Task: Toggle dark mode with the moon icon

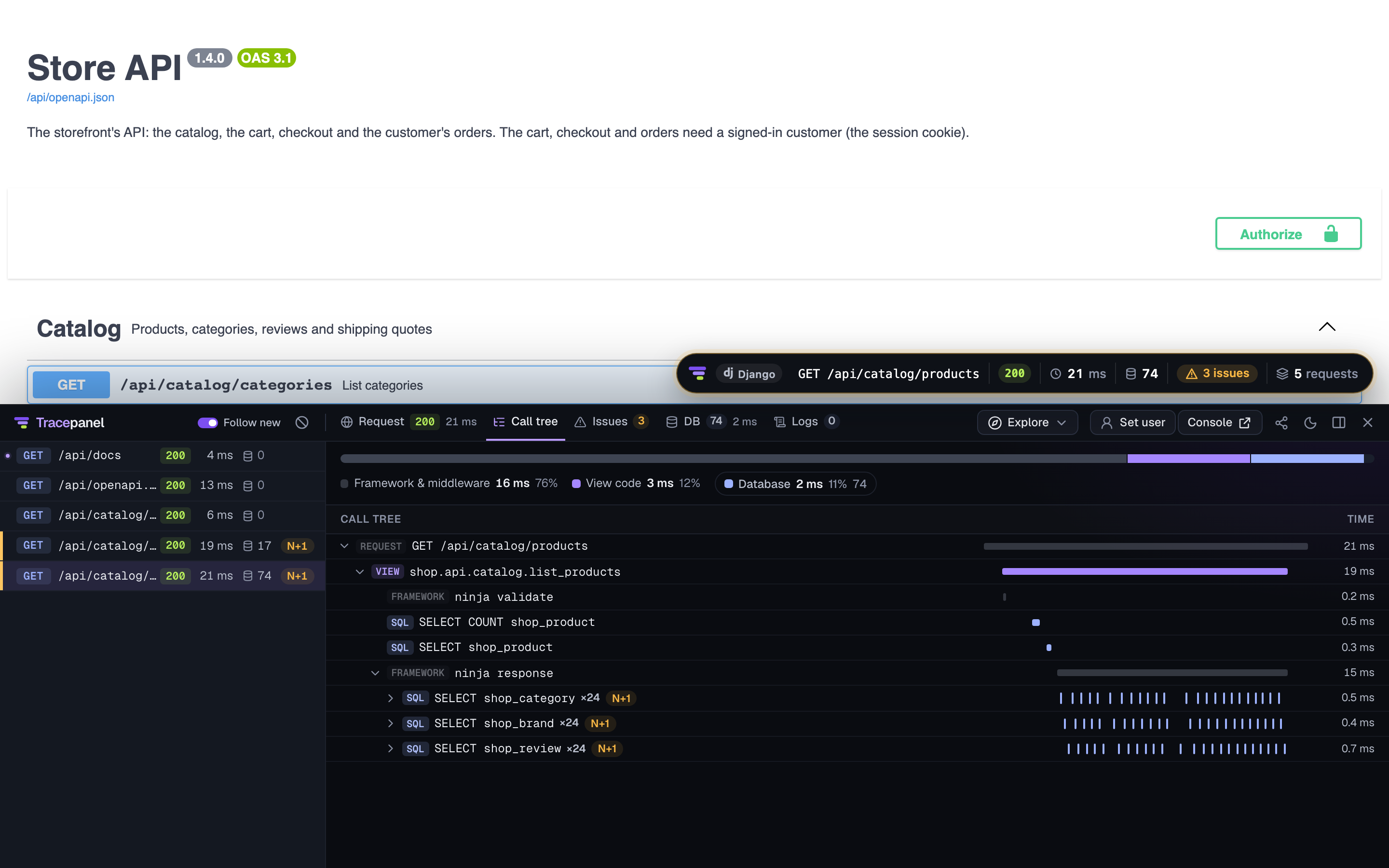Action: (1310, 422)
